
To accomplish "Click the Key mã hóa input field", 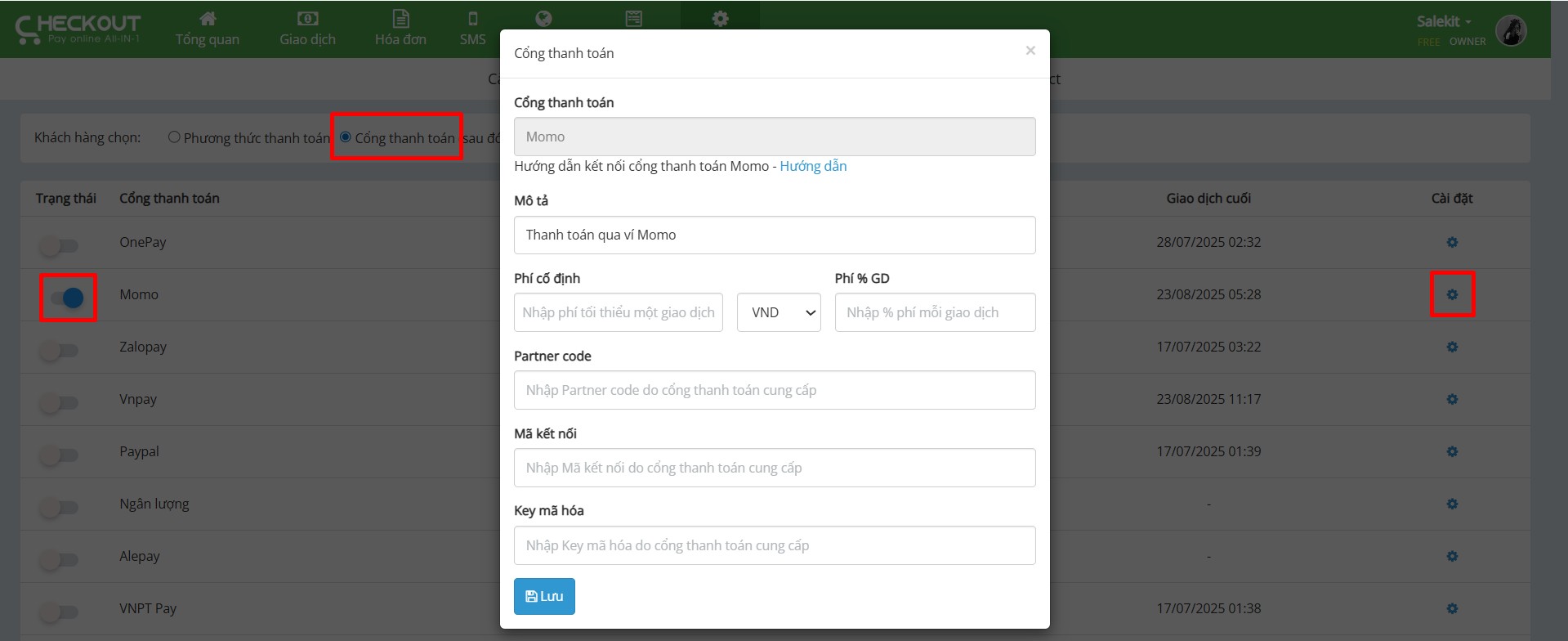I will [x=775, y=545].
